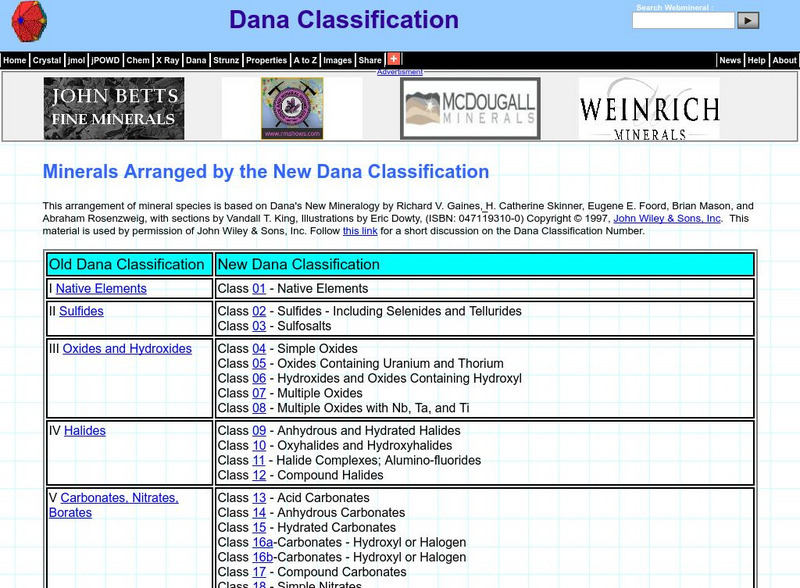Open Class 03 Sulfosalts link

259,326
